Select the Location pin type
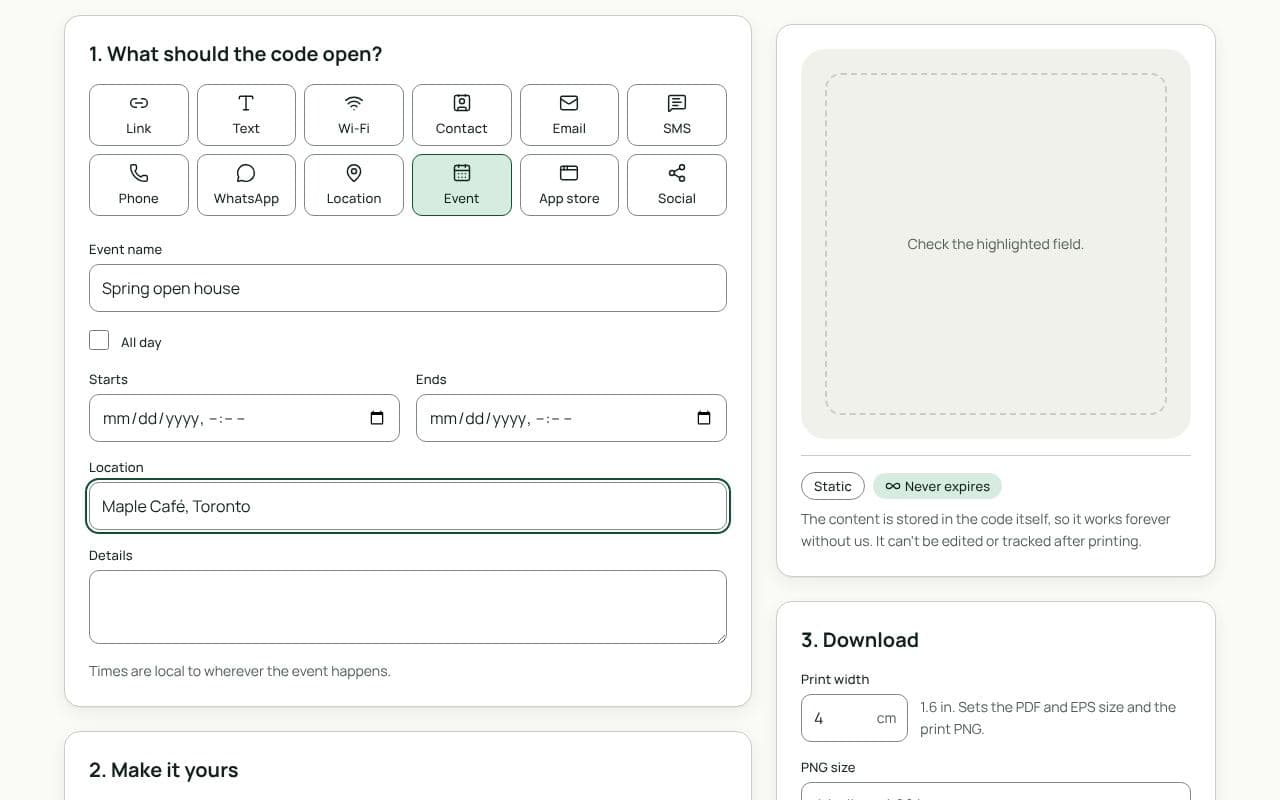 [x=354, y=185]
